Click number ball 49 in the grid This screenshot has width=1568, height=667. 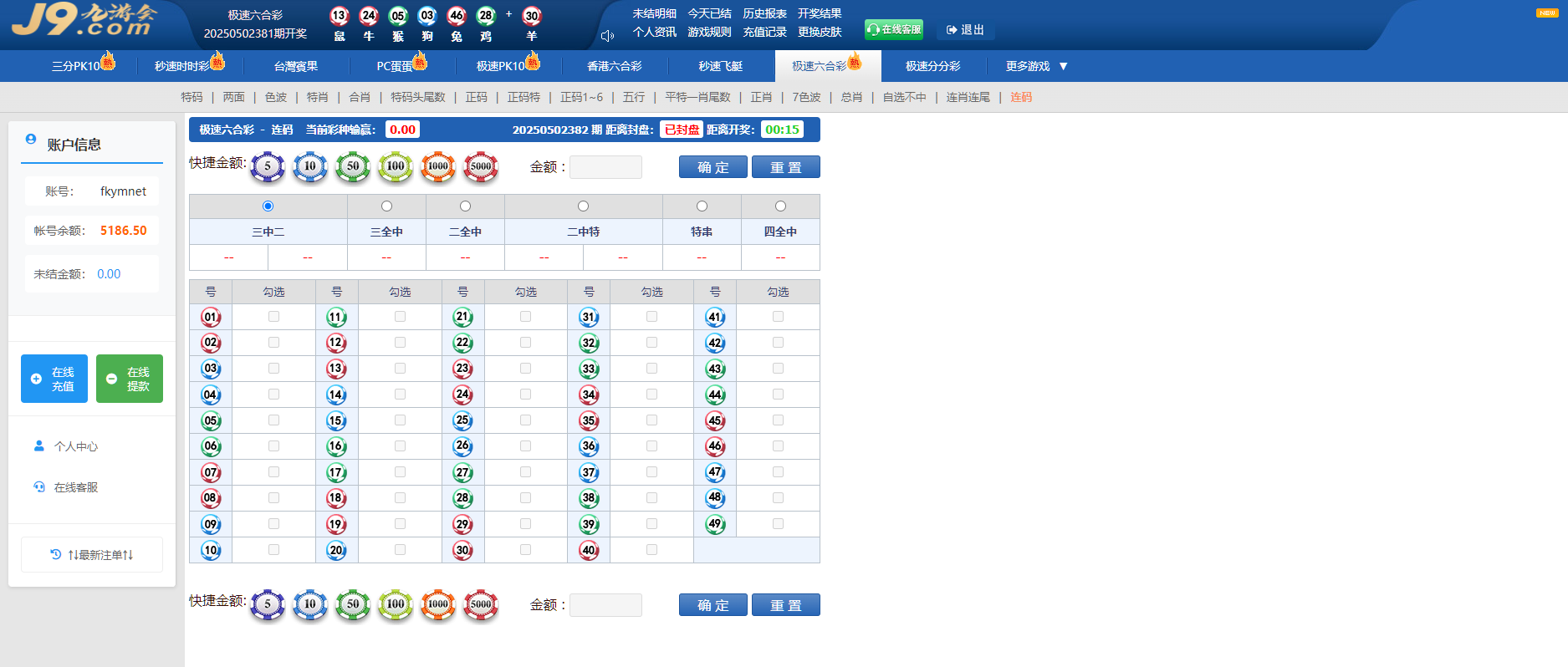pyautogui.click(x=715, y=524)
